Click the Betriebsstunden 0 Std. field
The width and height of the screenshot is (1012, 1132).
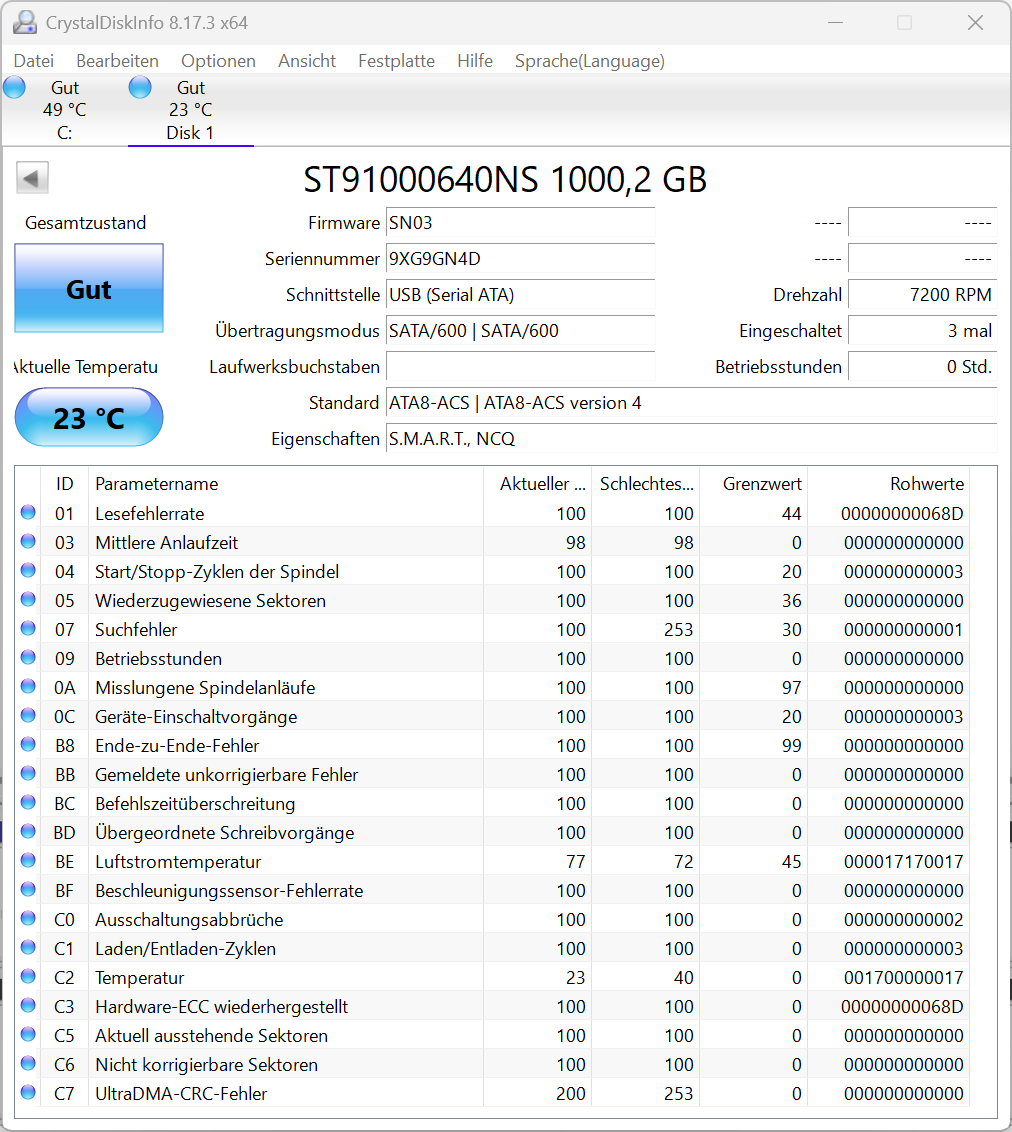point(922,367)
